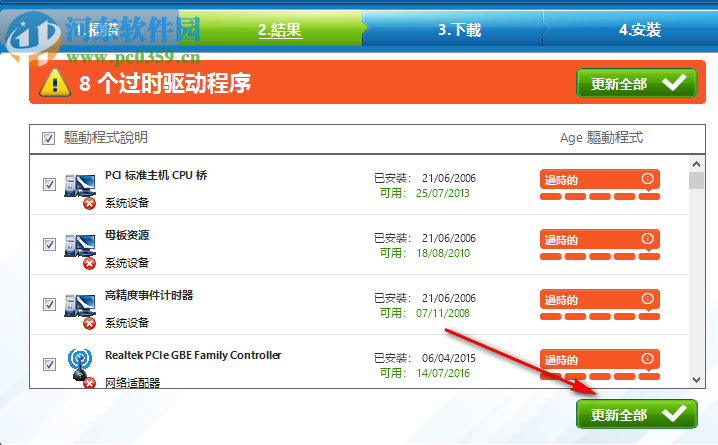Click age bar indicator for 母板资源
The height and width of the screenshot is (445, 718).
599,257
